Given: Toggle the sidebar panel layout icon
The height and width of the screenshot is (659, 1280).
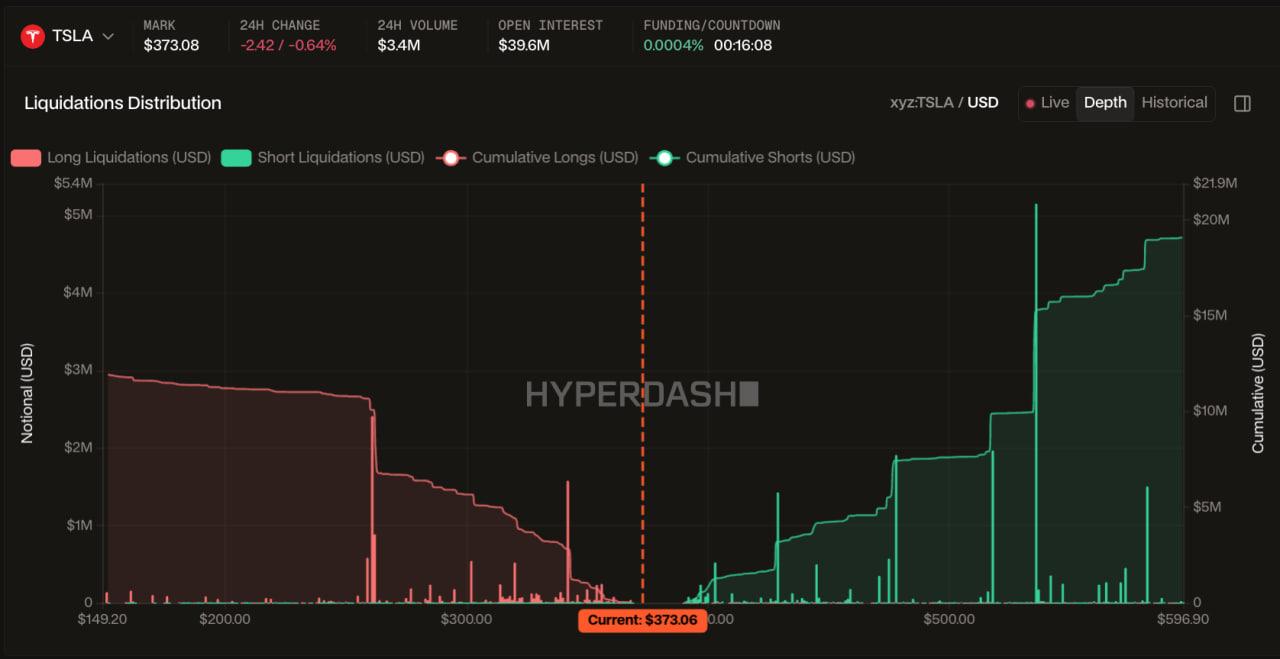Looking at the screenshot, I should (x=1242, y=103).
